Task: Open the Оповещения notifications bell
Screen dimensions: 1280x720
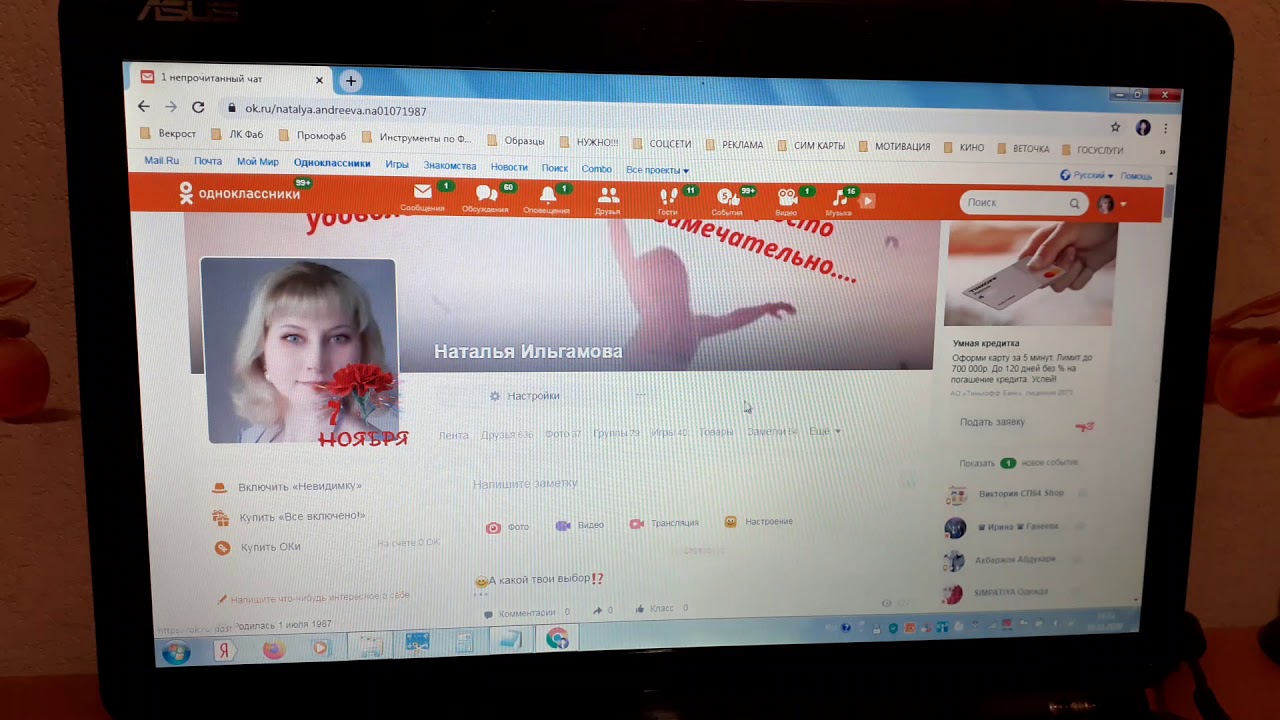Action: (x=547, y=198)
